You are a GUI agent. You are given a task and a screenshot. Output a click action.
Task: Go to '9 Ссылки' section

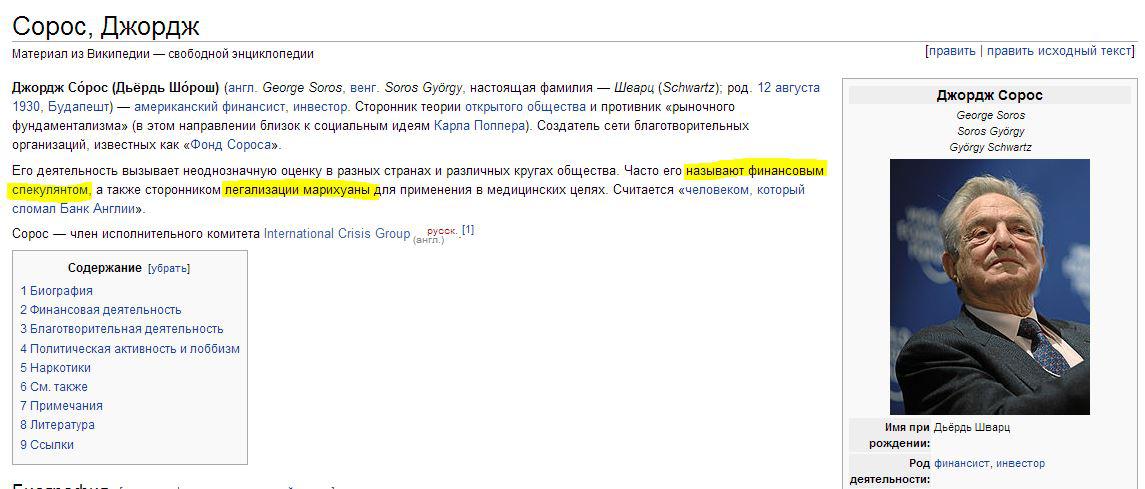click(47, 444)
